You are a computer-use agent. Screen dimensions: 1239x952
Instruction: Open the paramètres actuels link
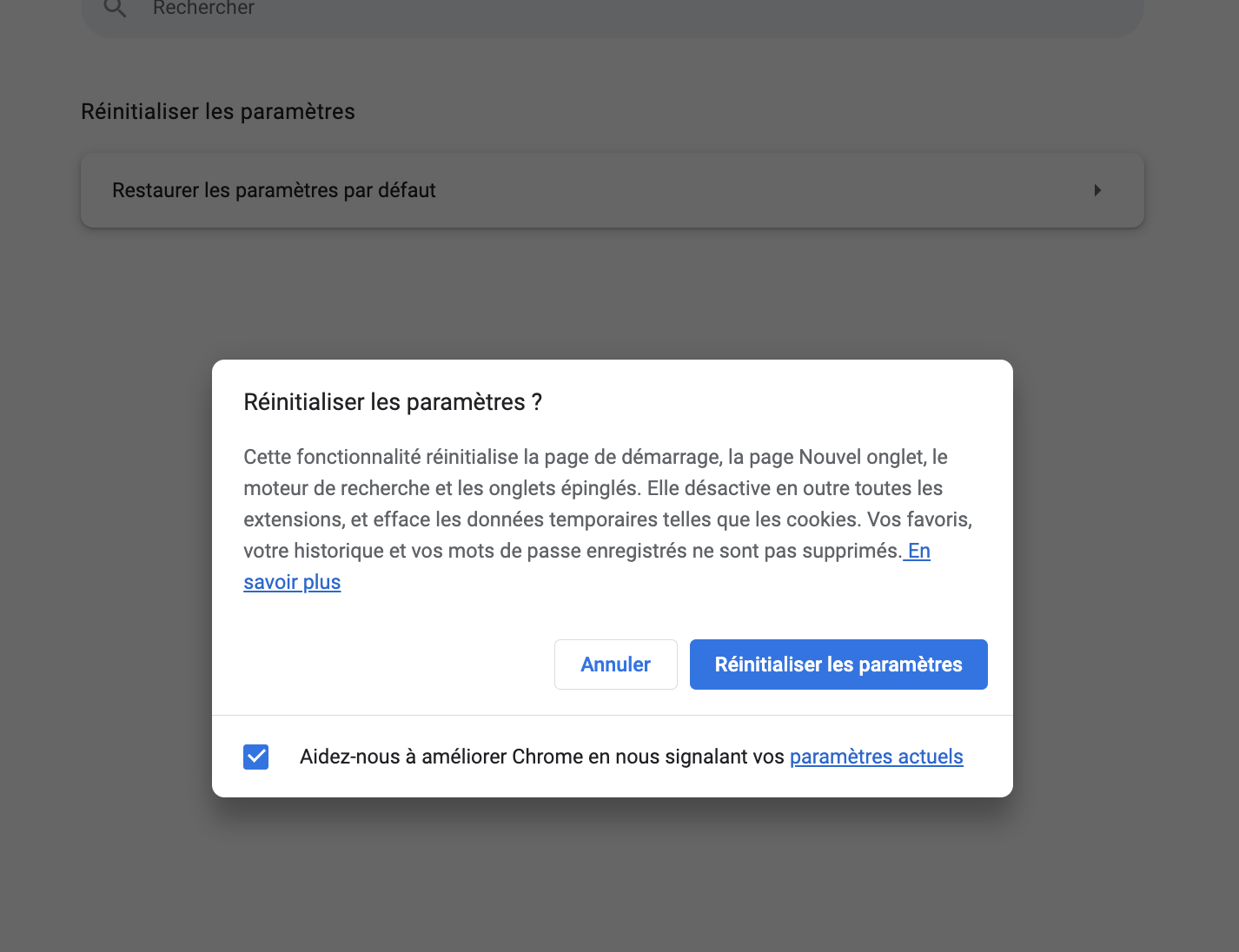coord(876,757)
